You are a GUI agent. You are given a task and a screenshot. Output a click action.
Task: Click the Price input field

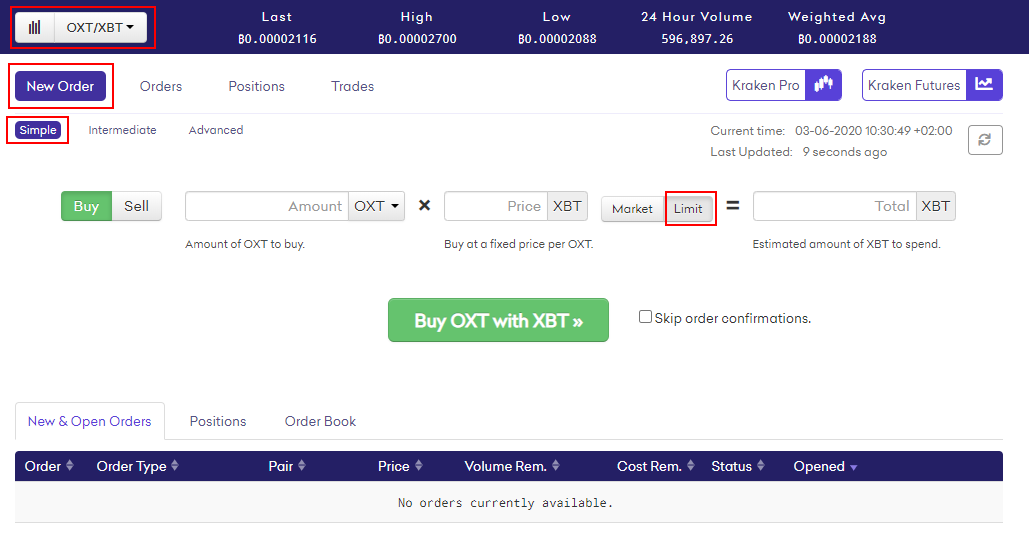(x=496, y=206)
